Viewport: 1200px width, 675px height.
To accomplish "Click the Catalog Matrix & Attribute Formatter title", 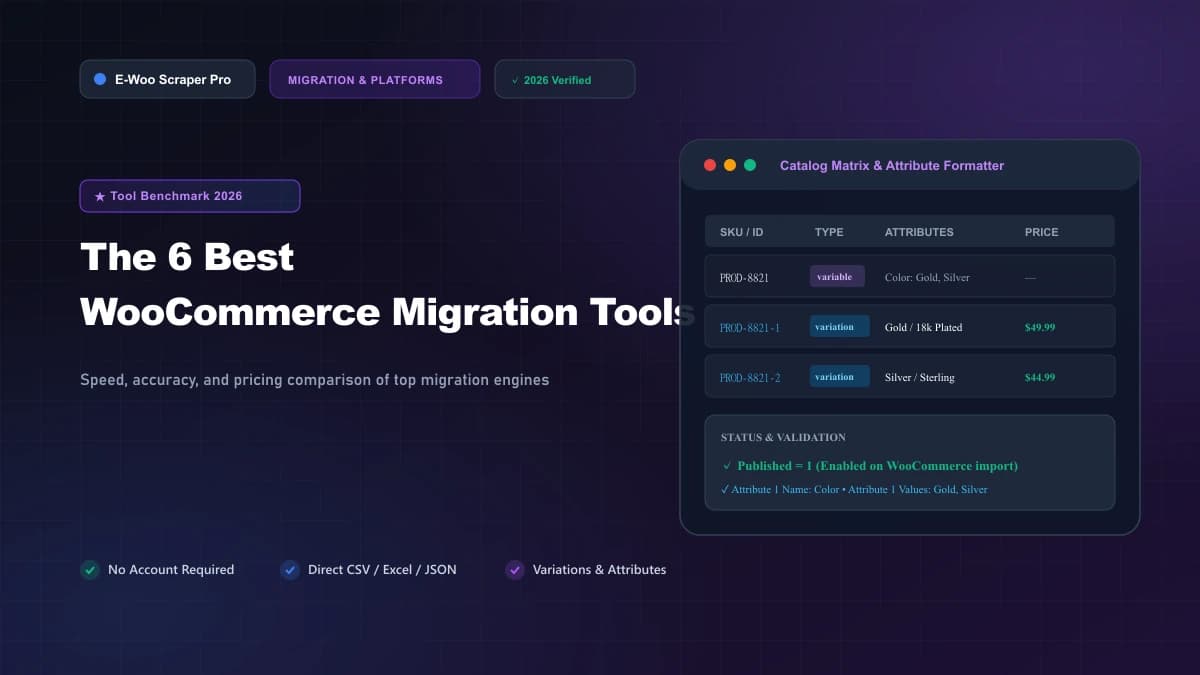I will (x=892, y=165).
